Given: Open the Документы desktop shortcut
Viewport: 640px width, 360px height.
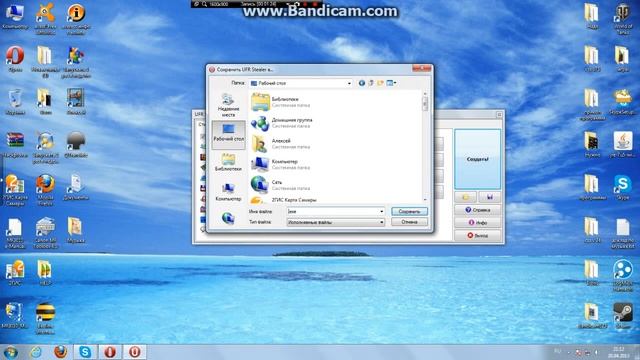Looking at the screenshot, I should click(76, 187).
